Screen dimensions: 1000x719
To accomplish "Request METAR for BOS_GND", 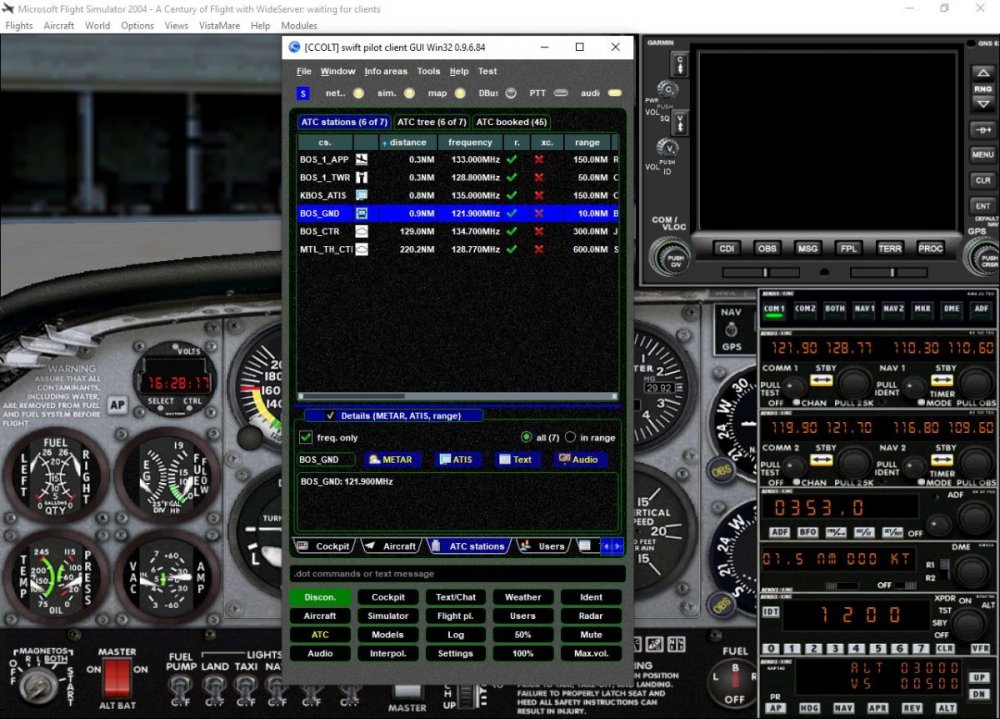I will pos(390,460).
